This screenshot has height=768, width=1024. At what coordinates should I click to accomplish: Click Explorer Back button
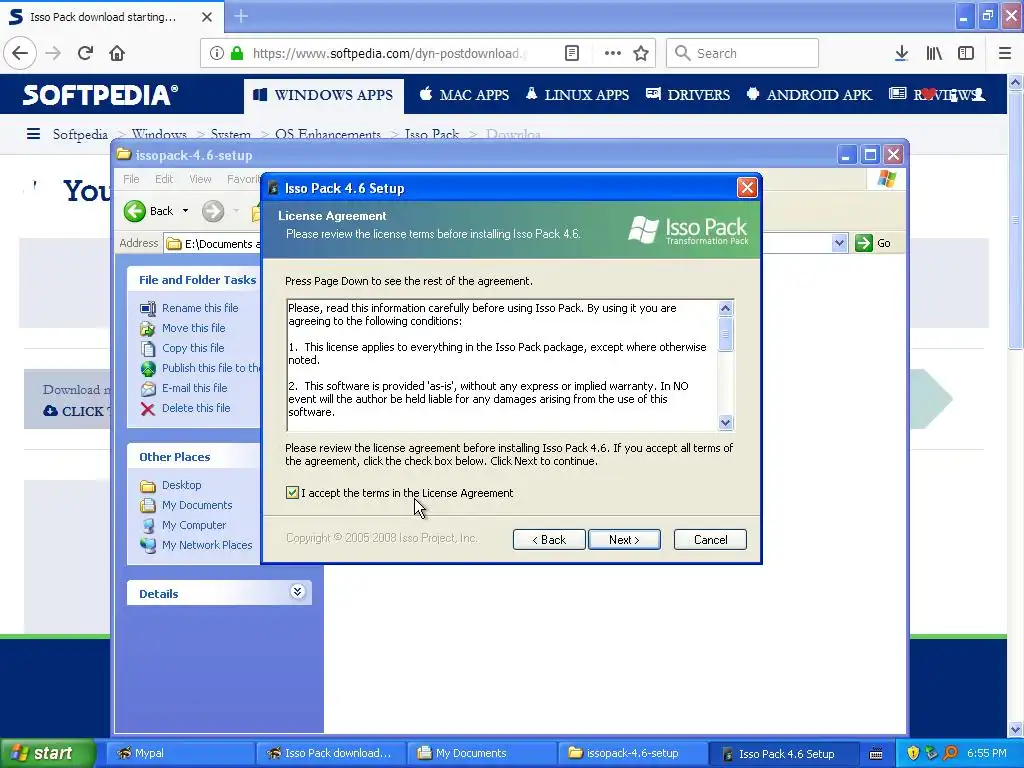(x=150, y=211)
